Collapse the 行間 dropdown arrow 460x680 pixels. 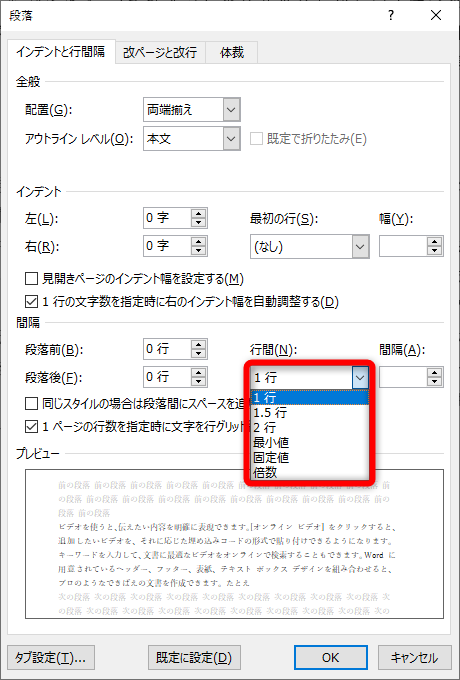360,378
